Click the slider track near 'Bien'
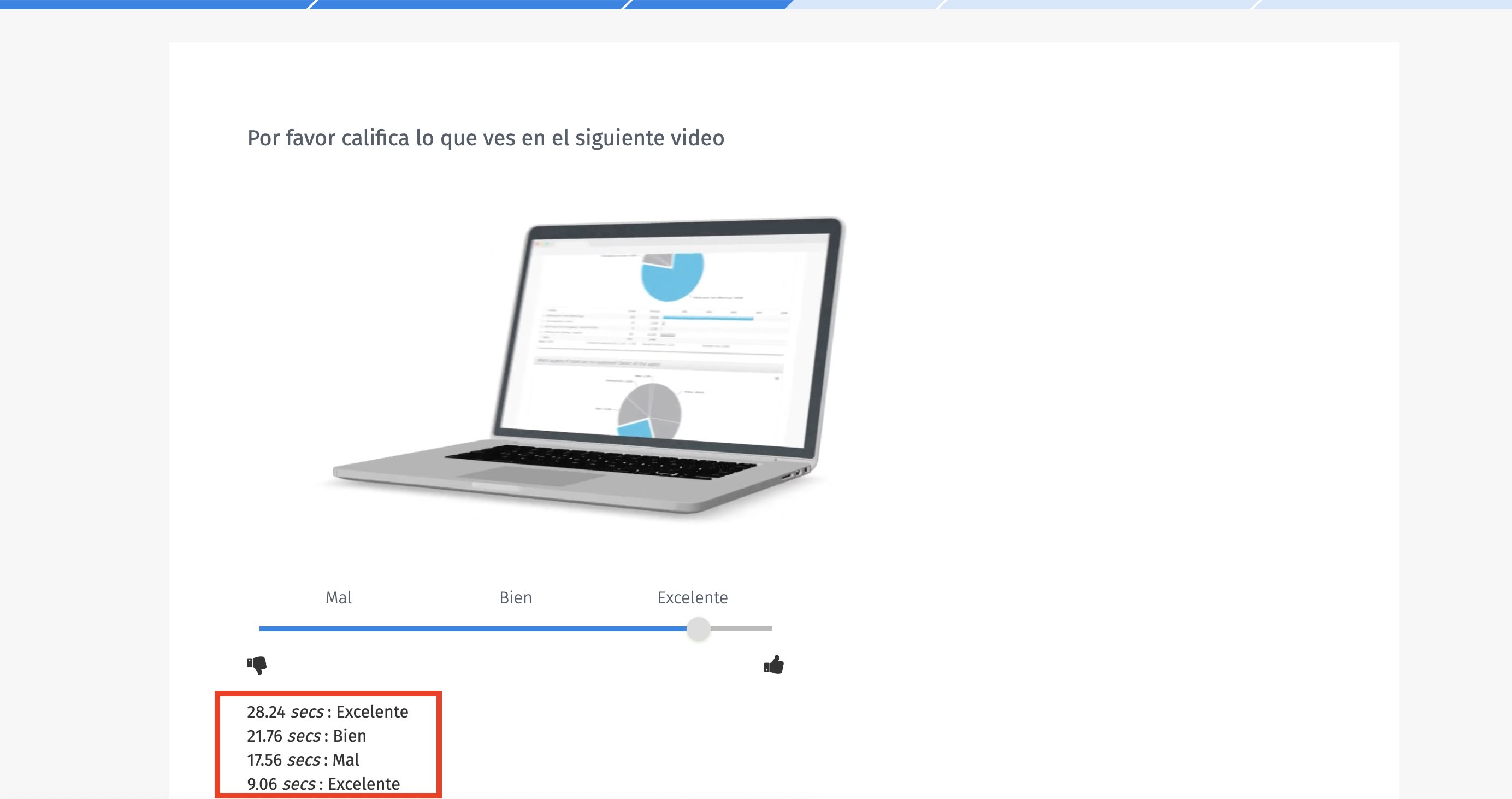This screenshot has width=1512, height=799. [x=515, y=628]
